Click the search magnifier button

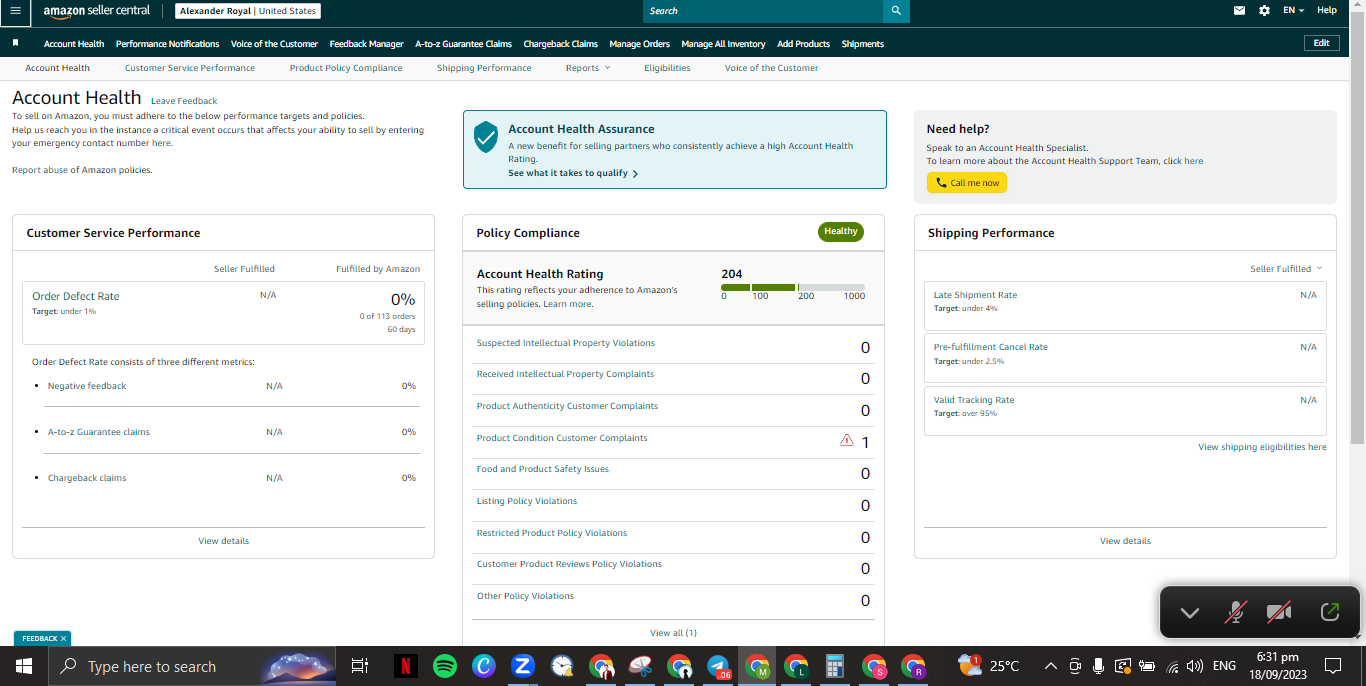[x=896, y=10]
